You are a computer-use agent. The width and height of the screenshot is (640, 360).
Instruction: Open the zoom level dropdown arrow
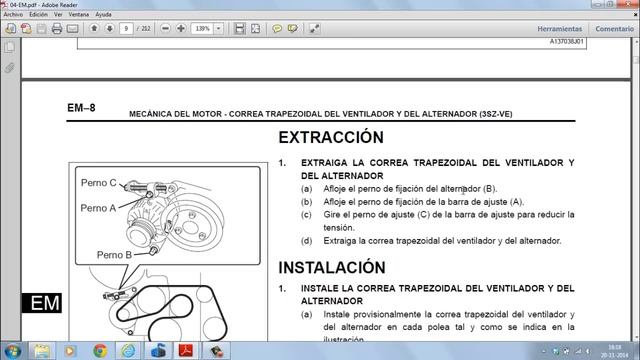(x=218, y=29)
